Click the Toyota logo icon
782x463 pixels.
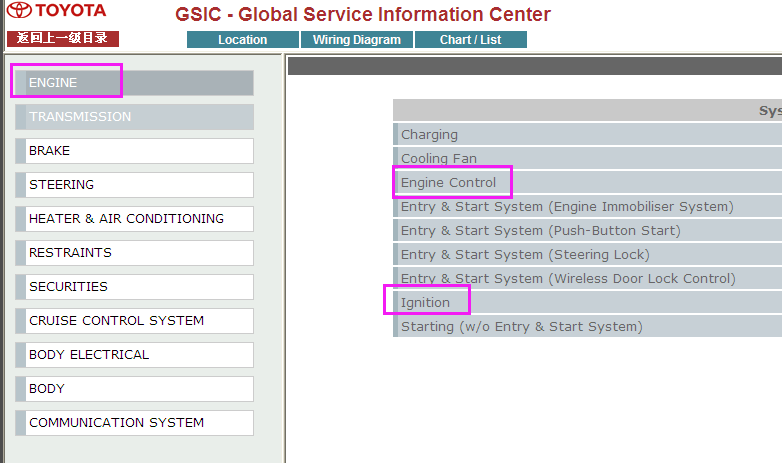(19, 11)
